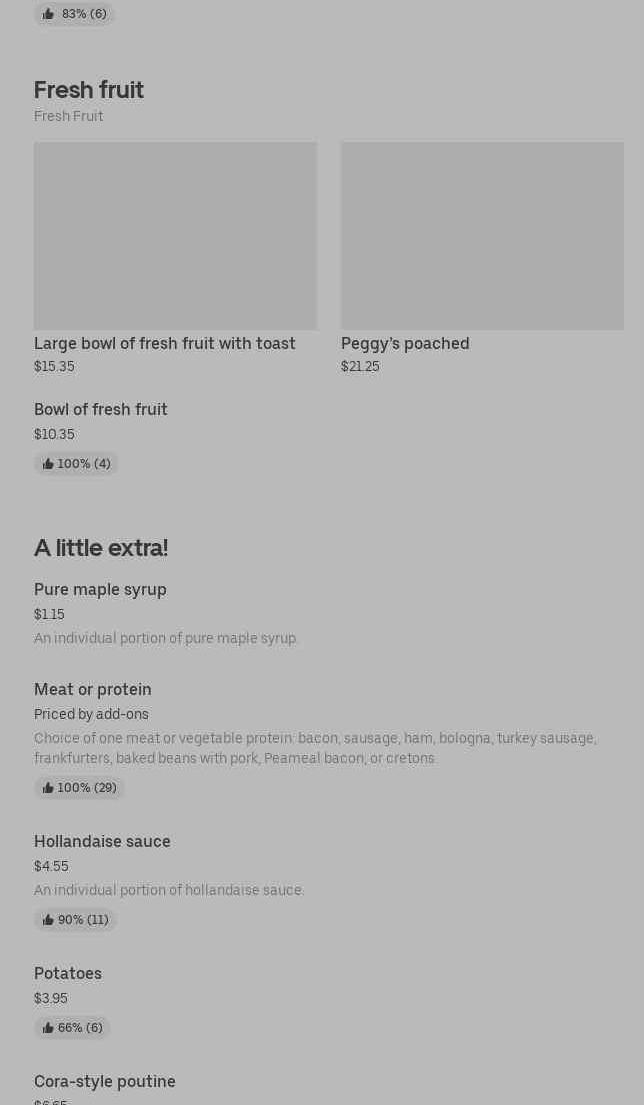
Task: Click the $15.35 price of large fruit bowl
Action: click(54, 367)
